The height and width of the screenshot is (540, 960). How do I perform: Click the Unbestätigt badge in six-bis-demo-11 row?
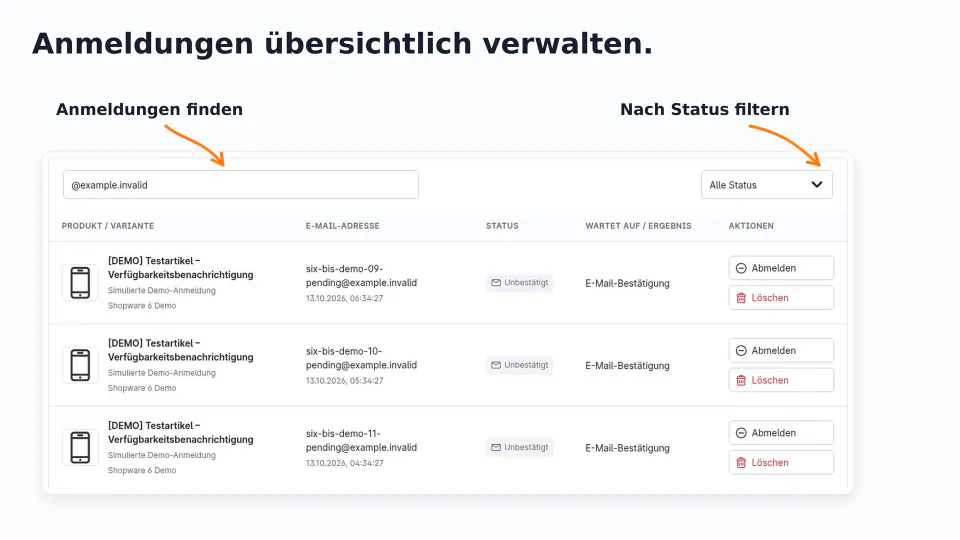(520, 448)
